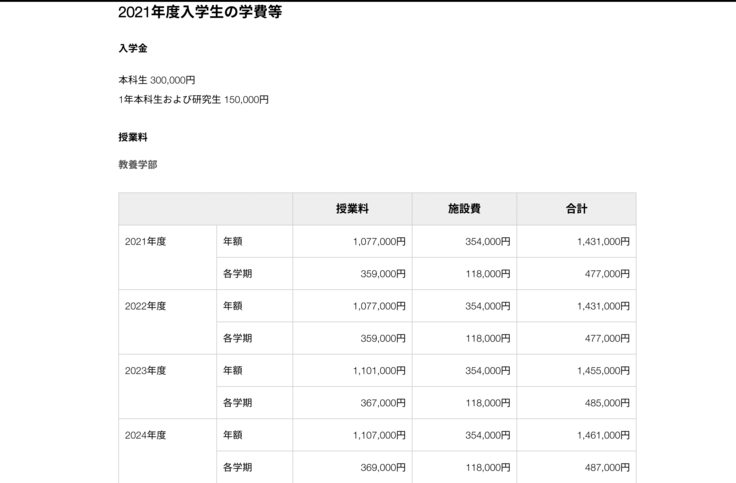
Task: Select the 2022年度 row label
Action: [146, 306]
